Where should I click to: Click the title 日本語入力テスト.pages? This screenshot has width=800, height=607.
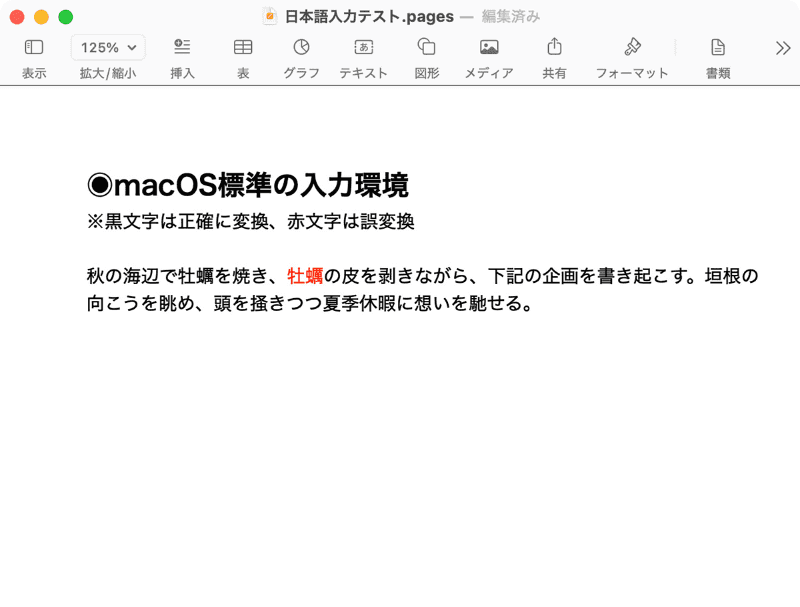point(369,17)
